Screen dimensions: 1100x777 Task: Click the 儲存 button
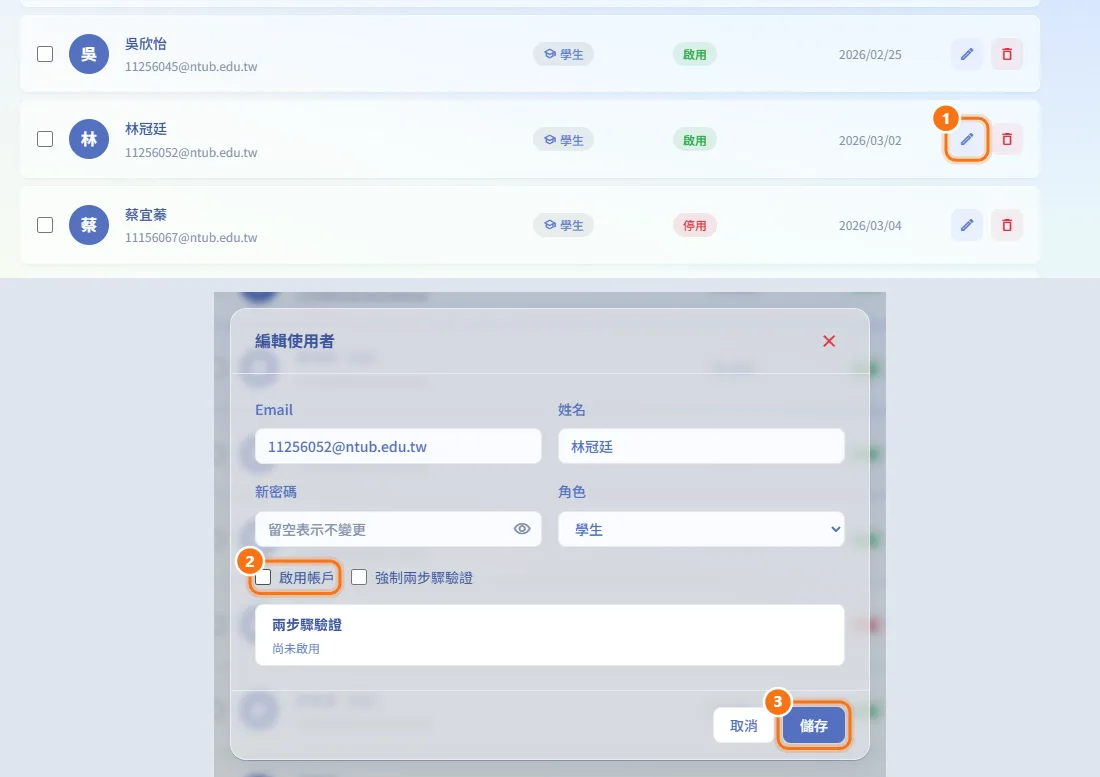tap(814, 725)
